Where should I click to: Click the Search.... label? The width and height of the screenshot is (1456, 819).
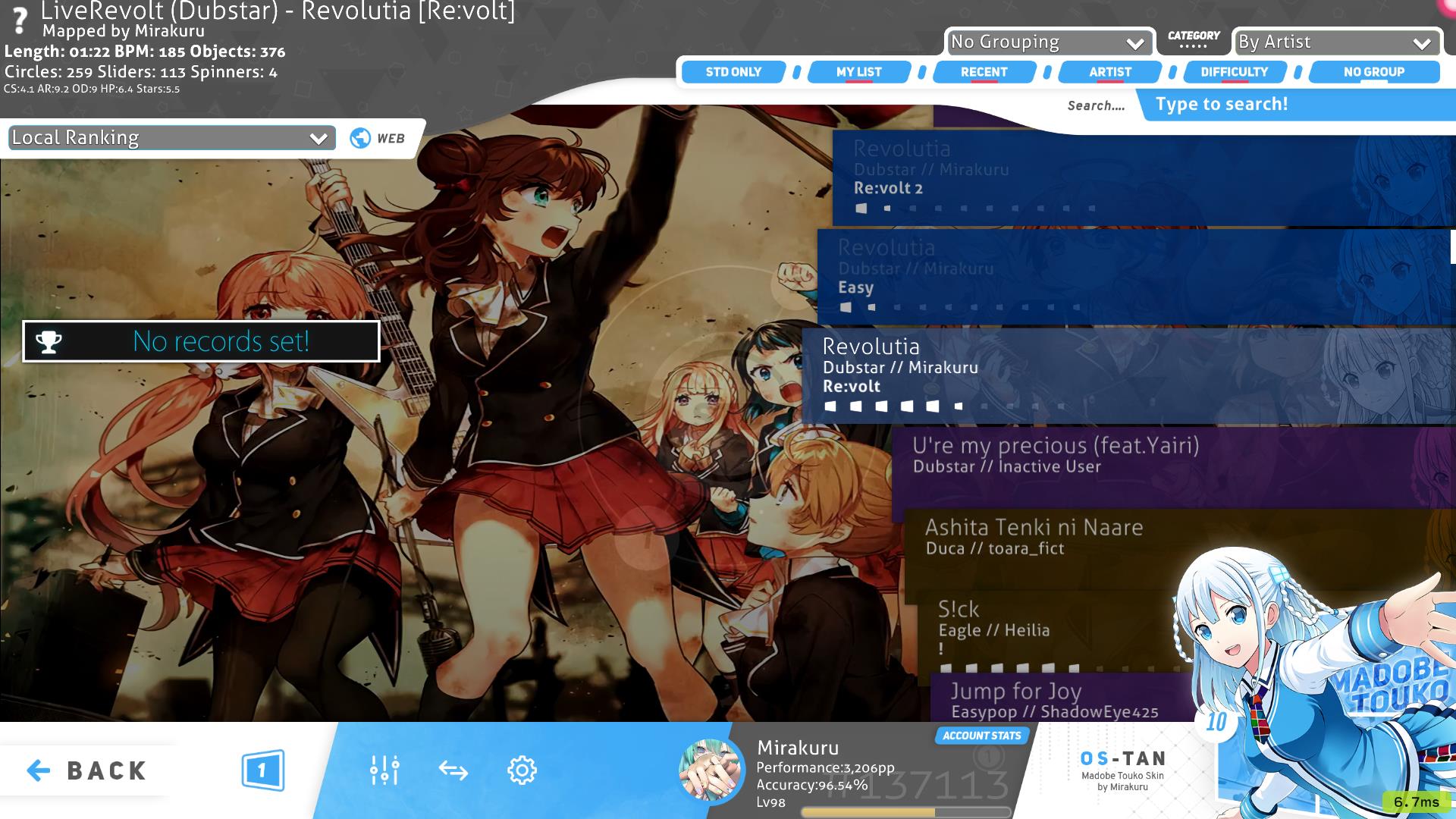(x=1096, y=105)
